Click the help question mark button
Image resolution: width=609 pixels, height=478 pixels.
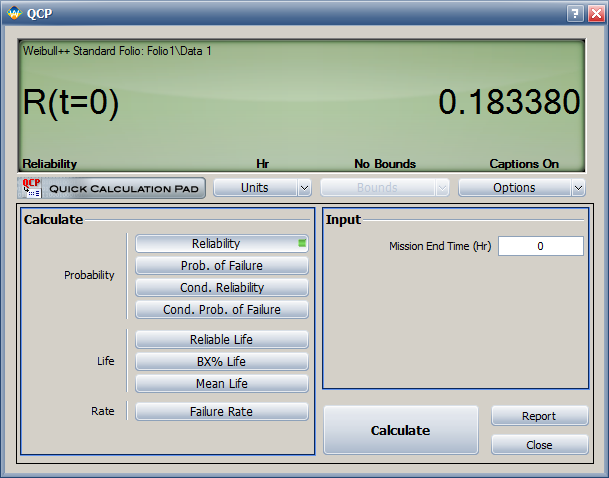(574, 13)
